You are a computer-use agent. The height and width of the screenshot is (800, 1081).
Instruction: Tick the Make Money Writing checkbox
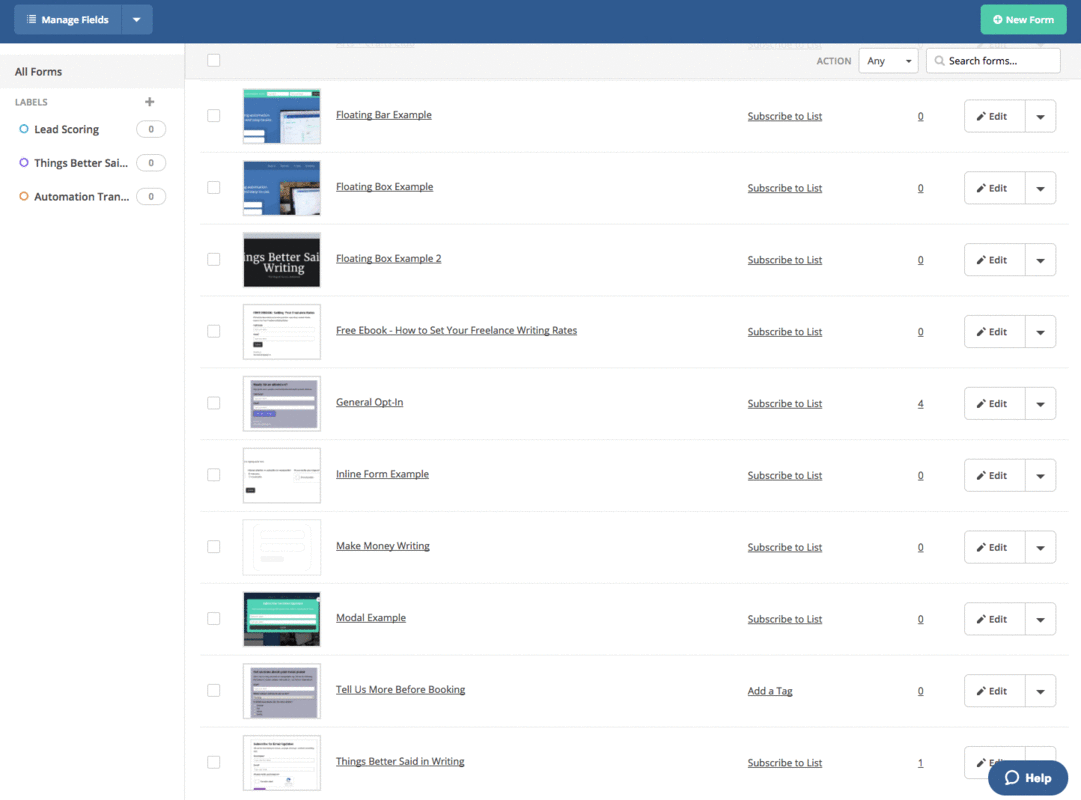point(213,547)
